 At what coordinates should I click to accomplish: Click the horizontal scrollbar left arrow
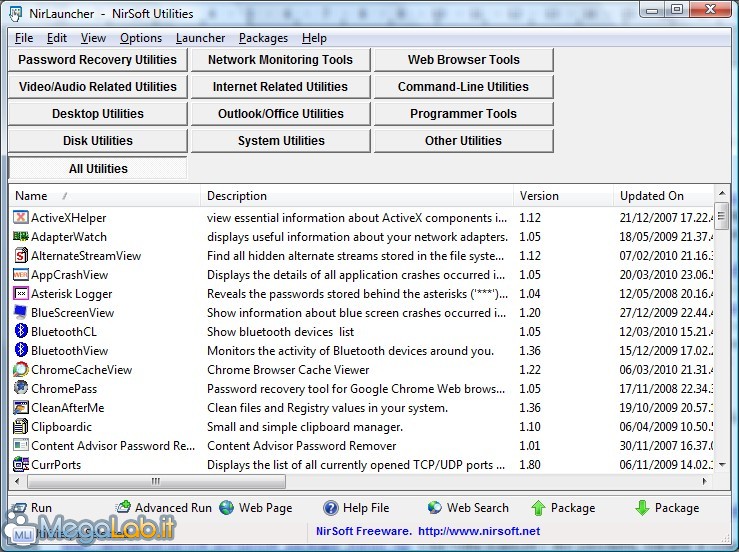coord(17,481)
